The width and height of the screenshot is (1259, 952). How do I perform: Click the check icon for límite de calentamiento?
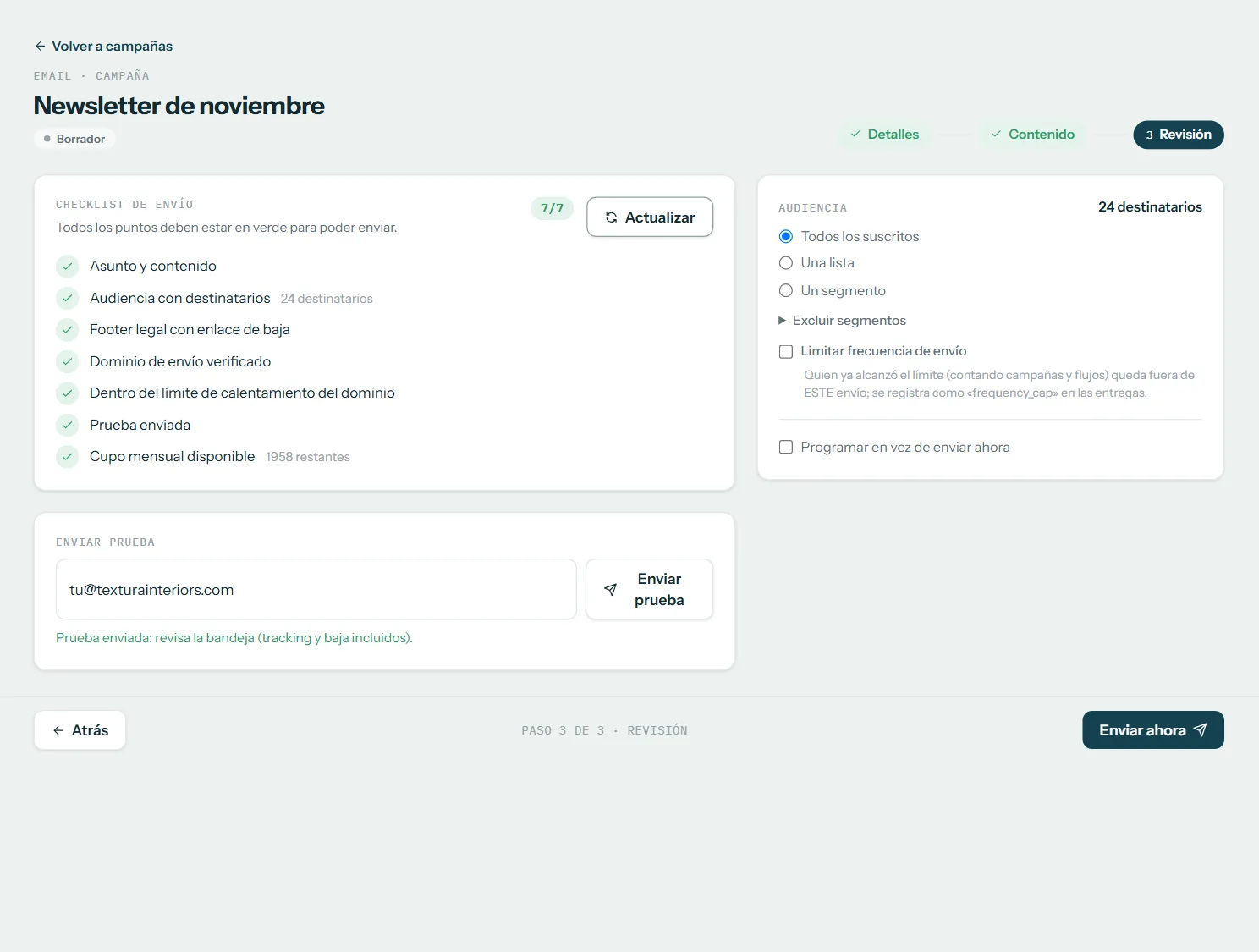67,393
